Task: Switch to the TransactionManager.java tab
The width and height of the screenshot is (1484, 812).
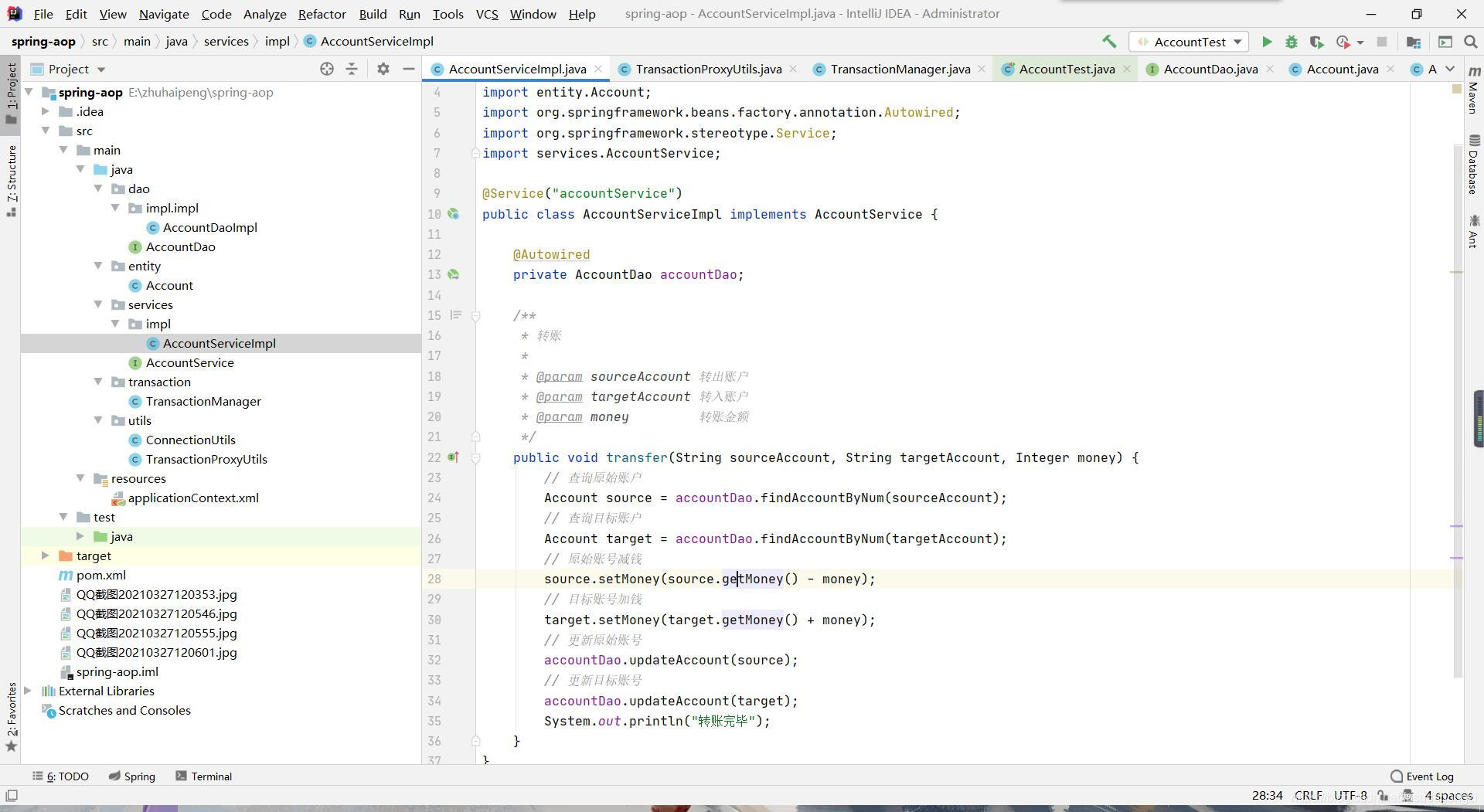Action: pyautogui.click(x=900, y=69)
